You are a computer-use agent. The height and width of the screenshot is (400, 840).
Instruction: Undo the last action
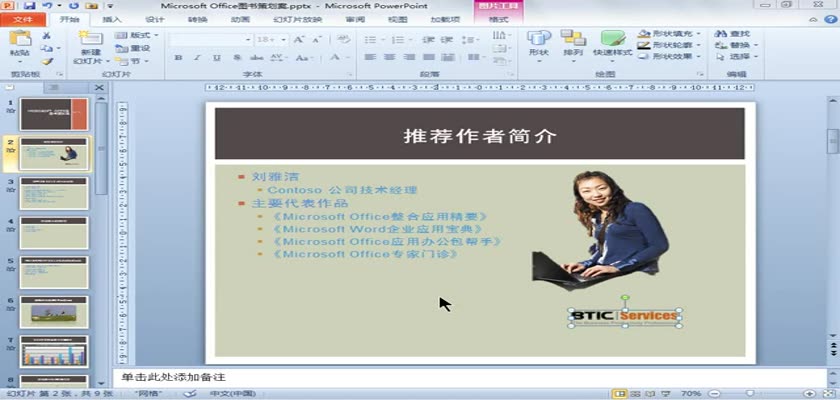pyautogui.click(x=47, y=6)
